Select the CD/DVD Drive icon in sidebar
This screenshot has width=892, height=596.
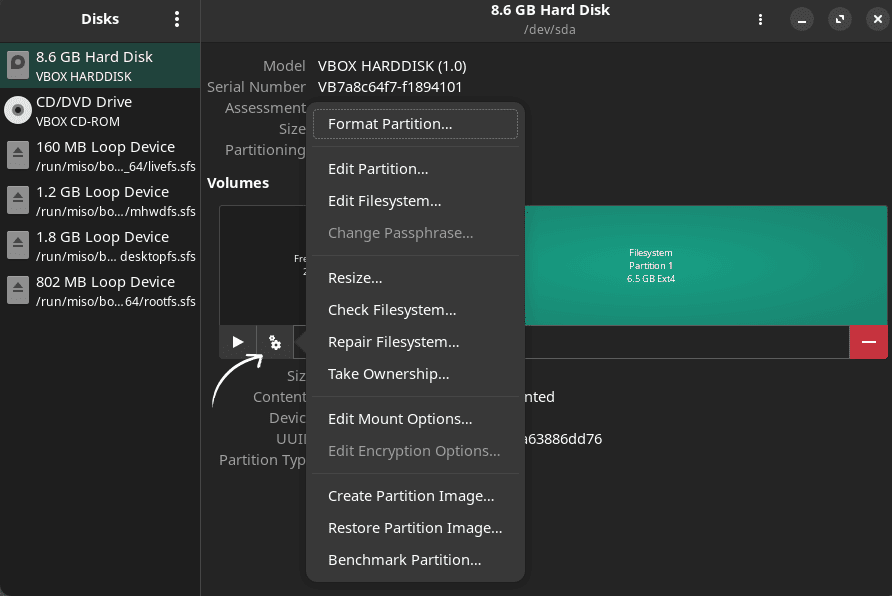[16, 110]
